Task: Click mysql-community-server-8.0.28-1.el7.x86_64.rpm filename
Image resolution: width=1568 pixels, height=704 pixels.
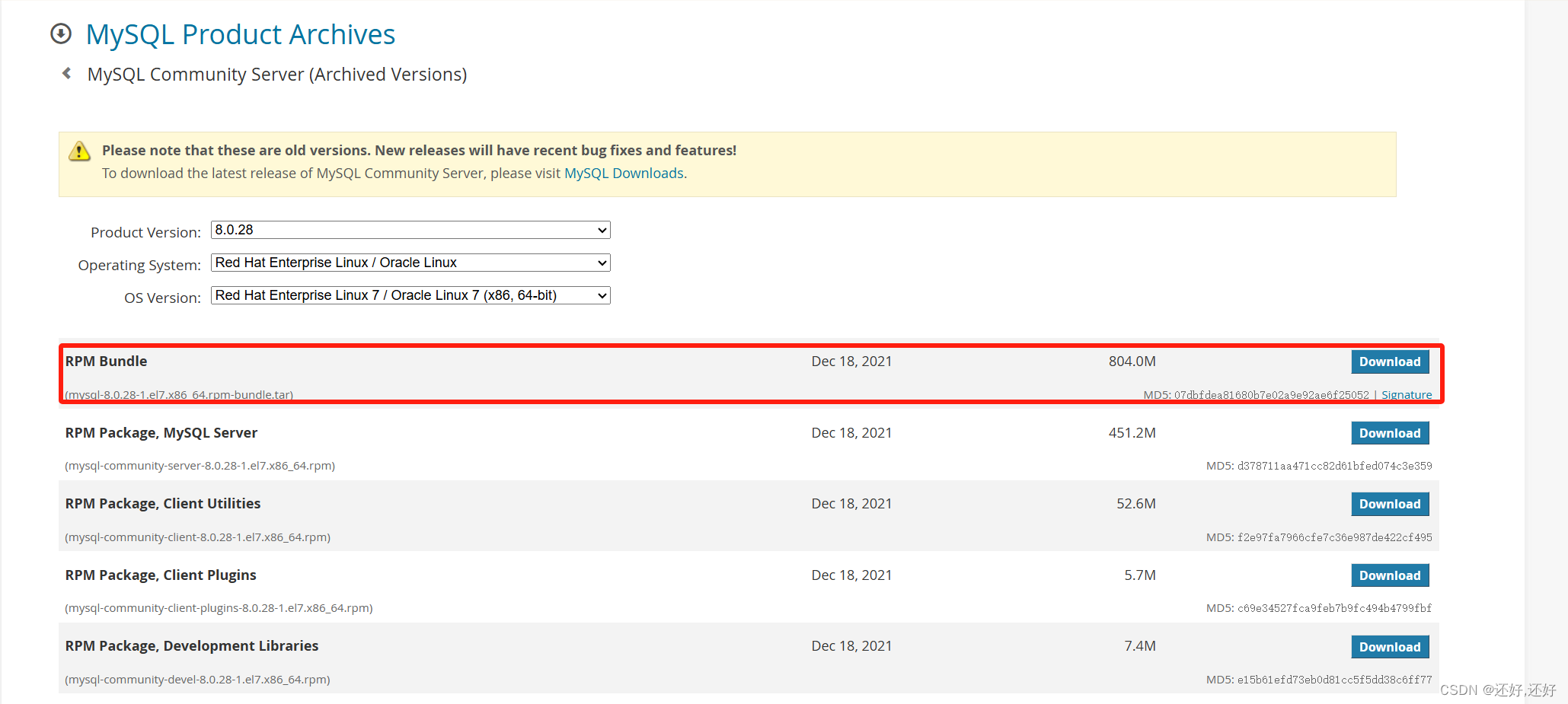Action: [200, 466]
